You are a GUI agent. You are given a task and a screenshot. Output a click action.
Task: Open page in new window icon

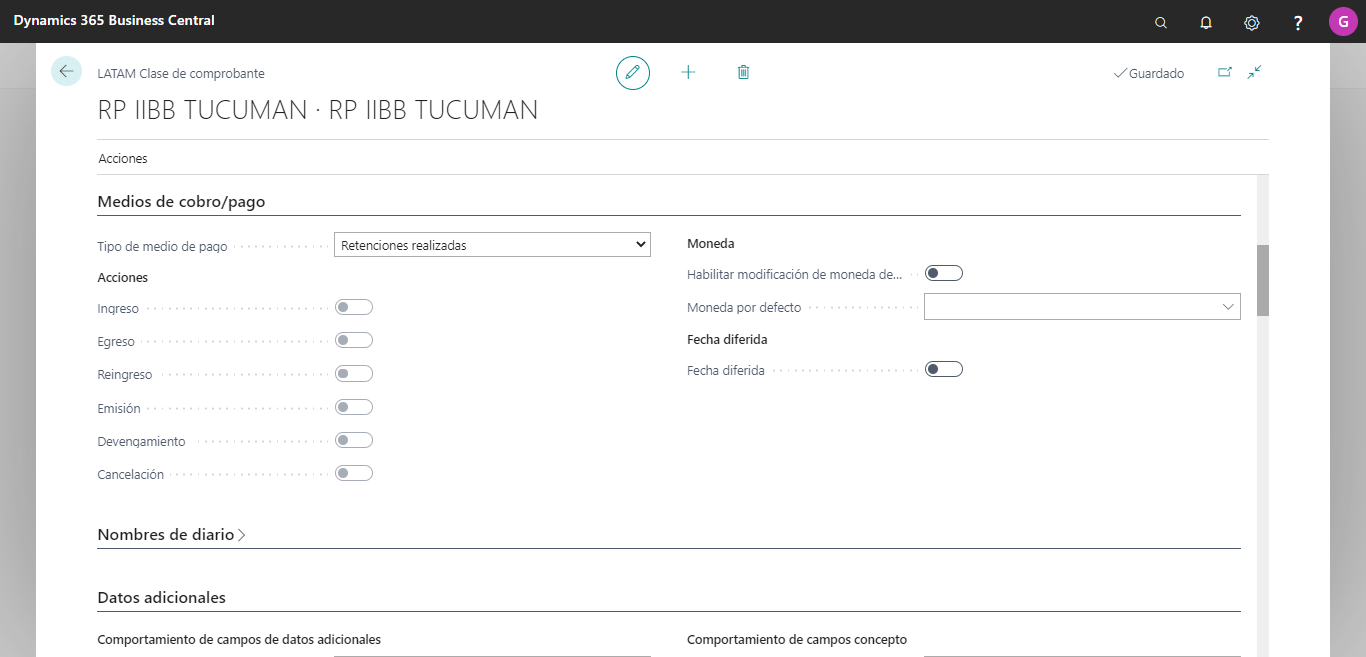pyautogui.click(x=1224, y=72)
